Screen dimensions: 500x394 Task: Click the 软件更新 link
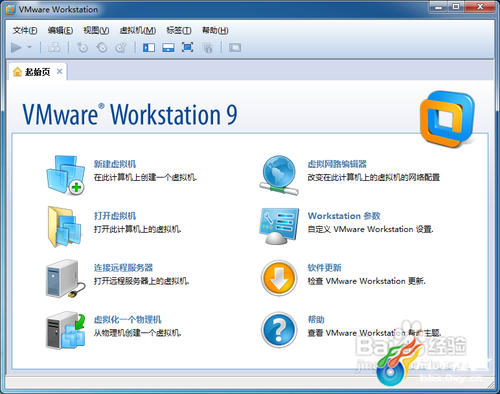click(x=324, y=268)
